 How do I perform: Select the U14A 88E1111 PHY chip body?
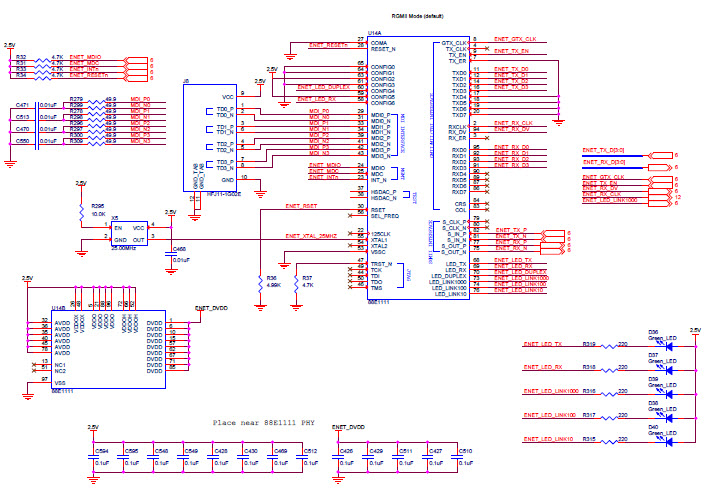(407, 167)
